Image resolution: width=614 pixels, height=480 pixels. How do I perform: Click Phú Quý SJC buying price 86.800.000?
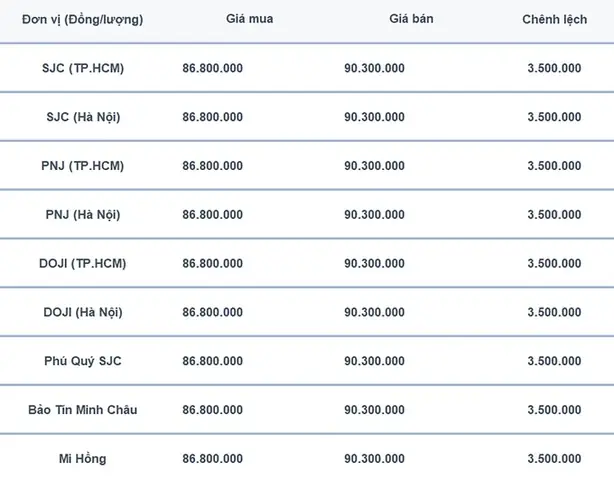tap(213, 361)
